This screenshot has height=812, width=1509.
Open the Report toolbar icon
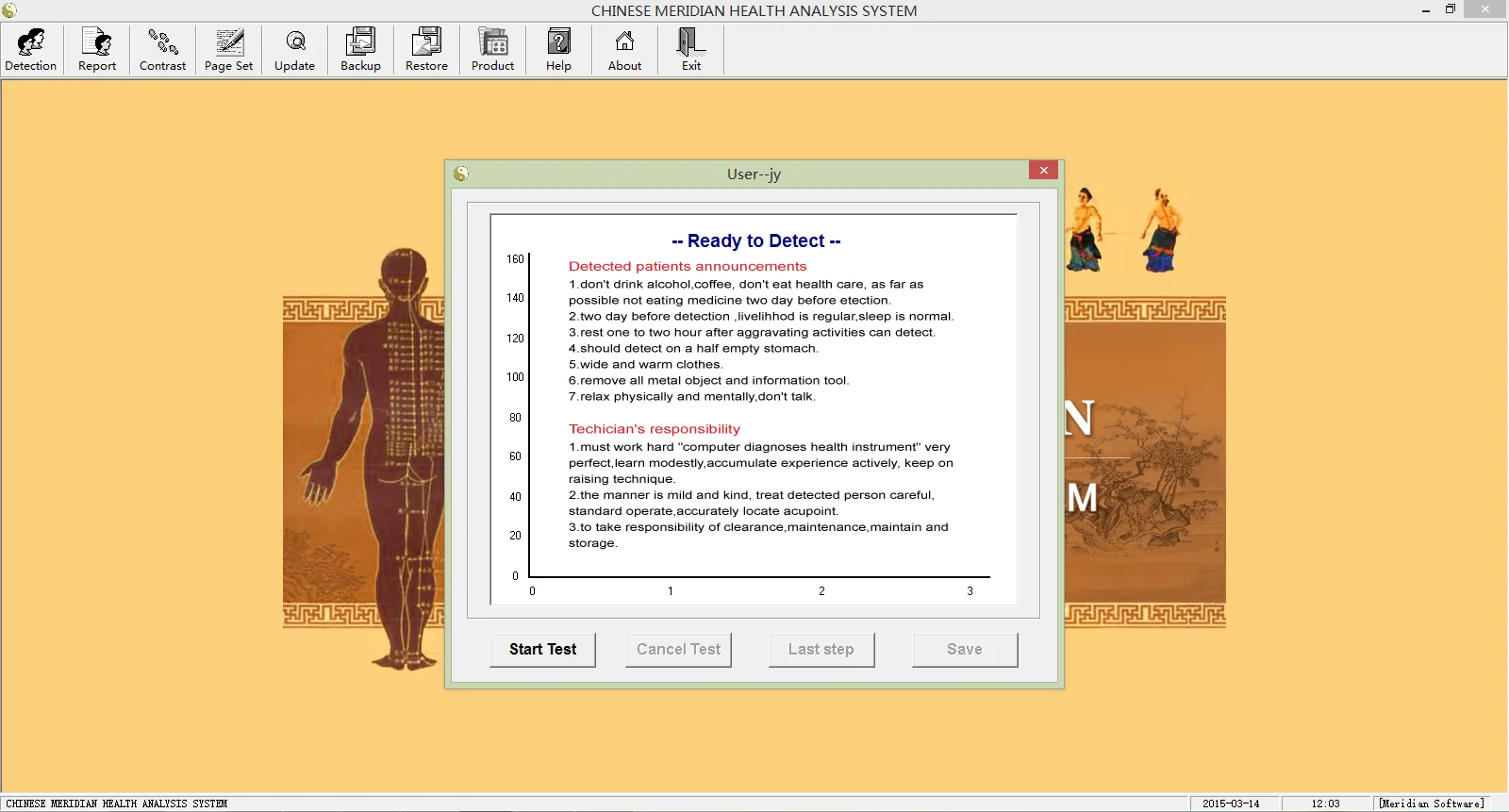(x=97, y=50)
